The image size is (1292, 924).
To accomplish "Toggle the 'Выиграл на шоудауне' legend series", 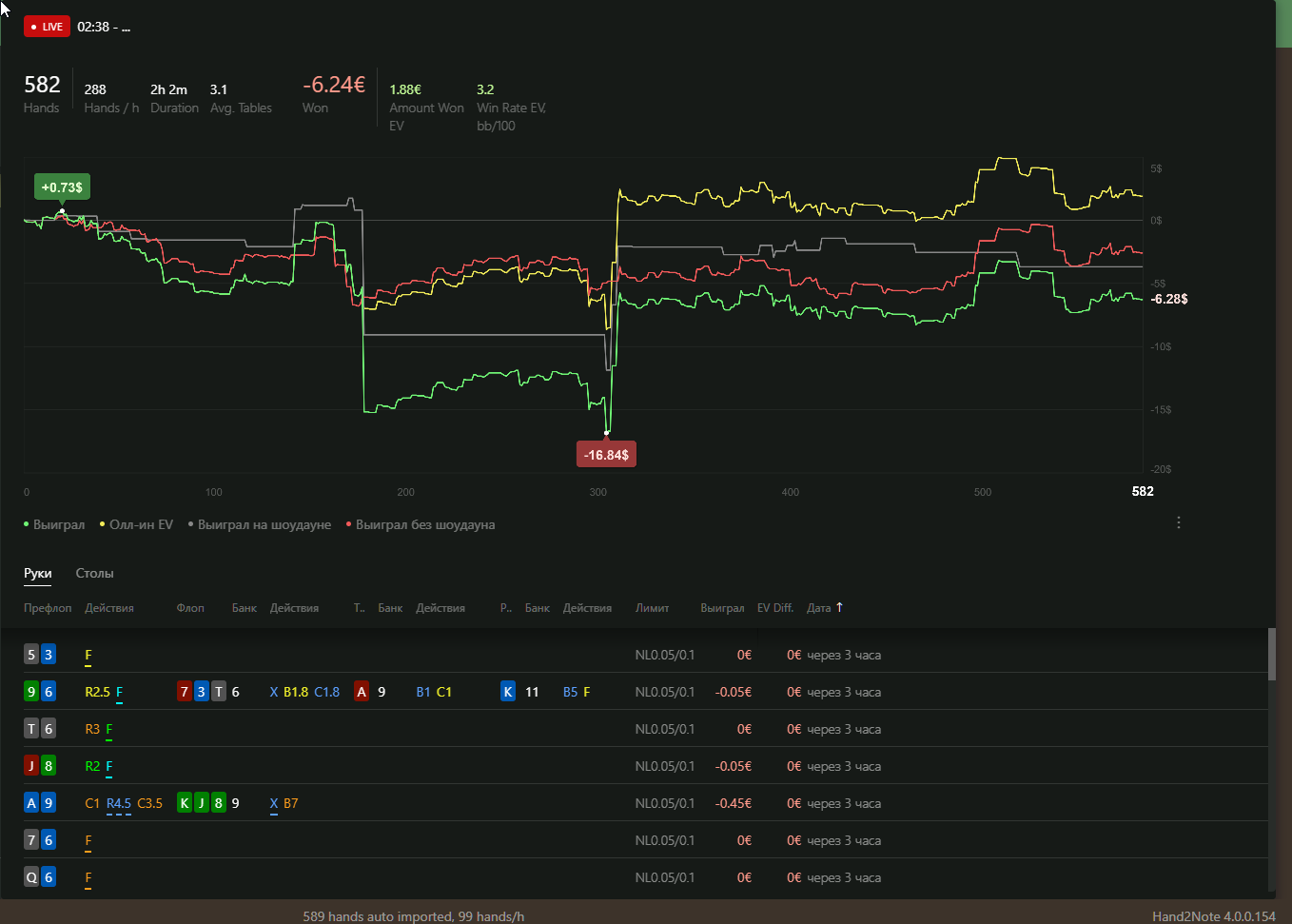I will coord(260,524).
